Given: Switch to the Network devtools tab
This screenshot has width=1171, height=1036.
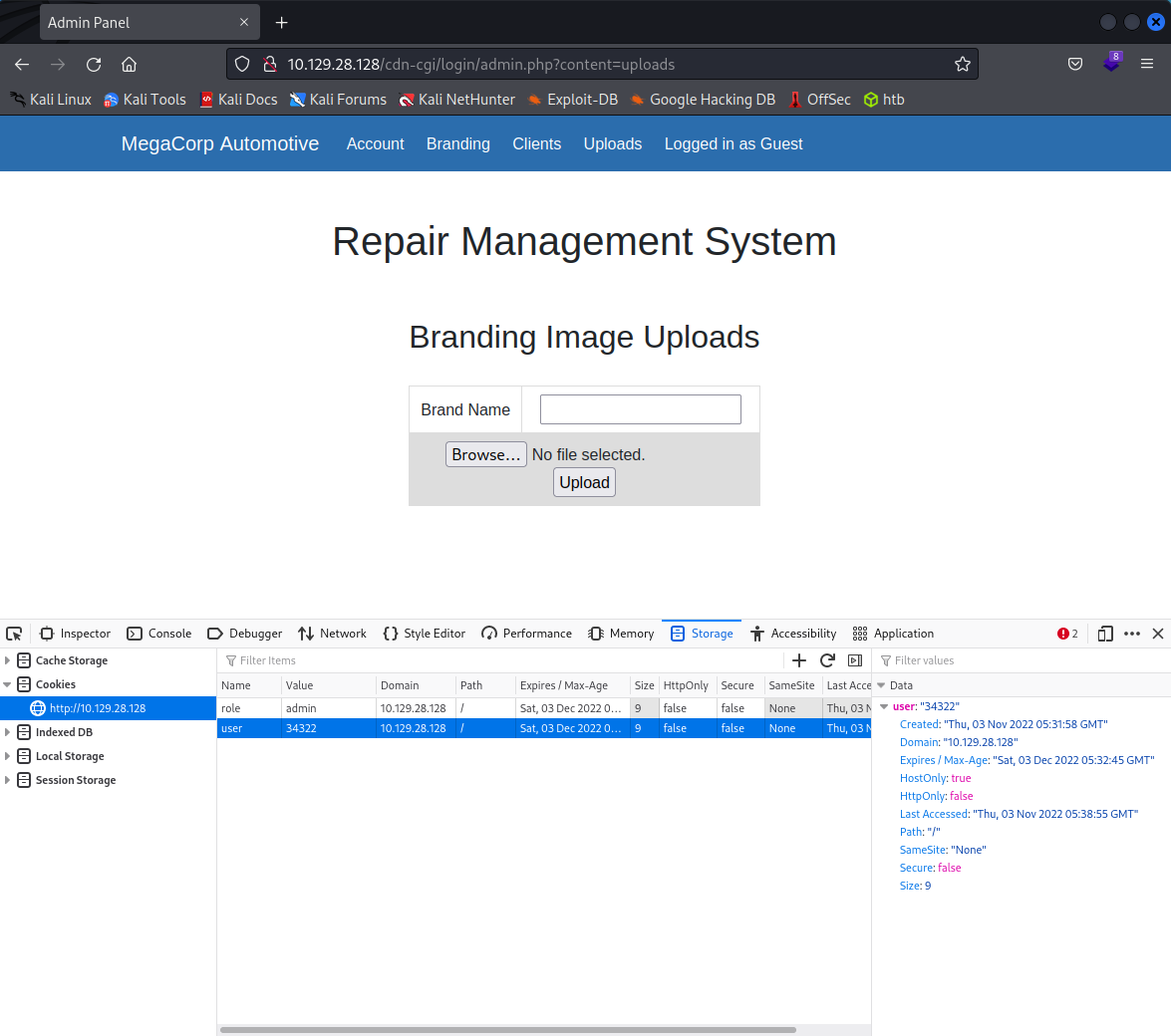Looking at the screenshot, I should [333, 634].
